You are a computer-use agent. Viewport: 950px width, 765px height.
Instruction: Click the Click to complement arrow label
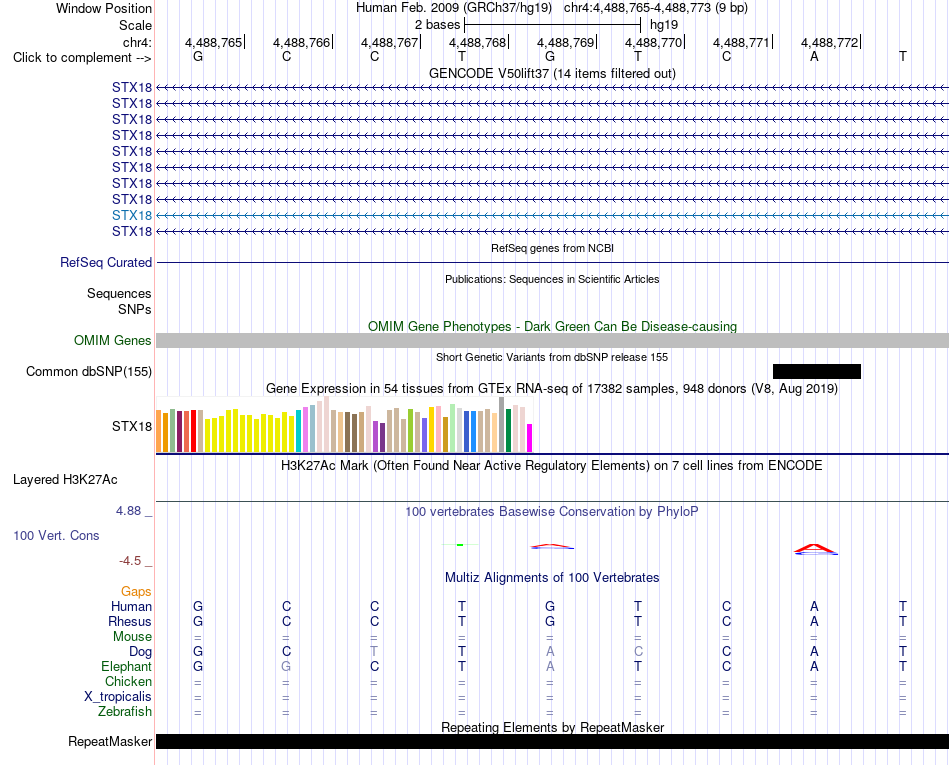point(82,58)
